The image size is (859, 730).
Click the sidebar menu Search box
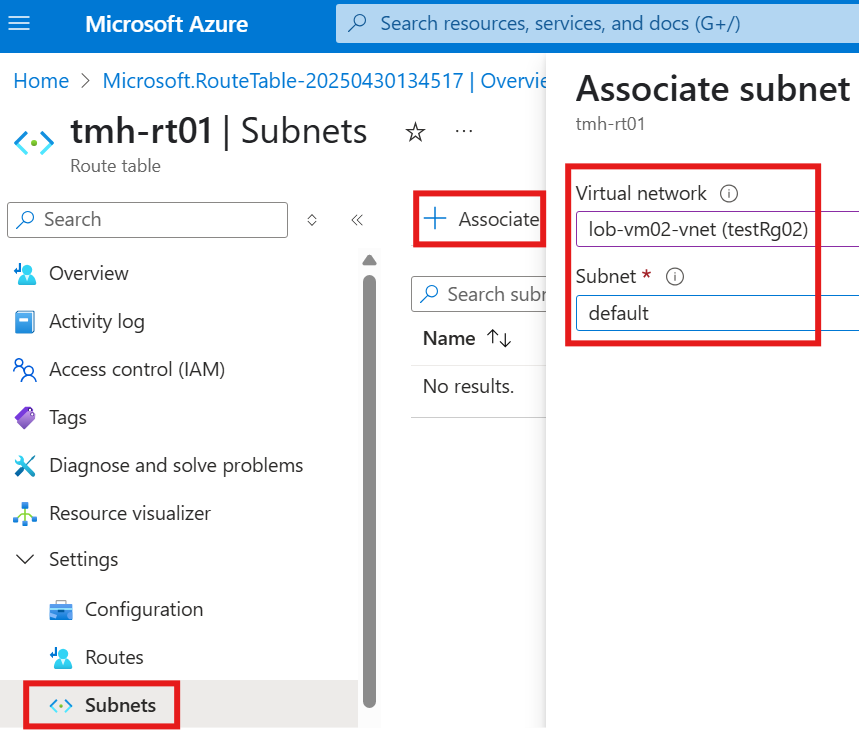tap(147, 220)
